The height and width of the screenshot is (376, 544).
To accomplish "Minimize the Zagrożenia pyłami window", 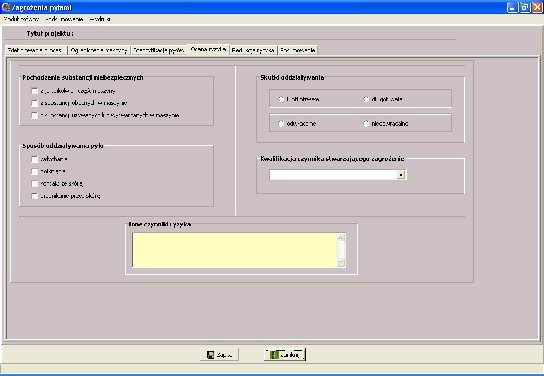I will (x=512, y=7).
